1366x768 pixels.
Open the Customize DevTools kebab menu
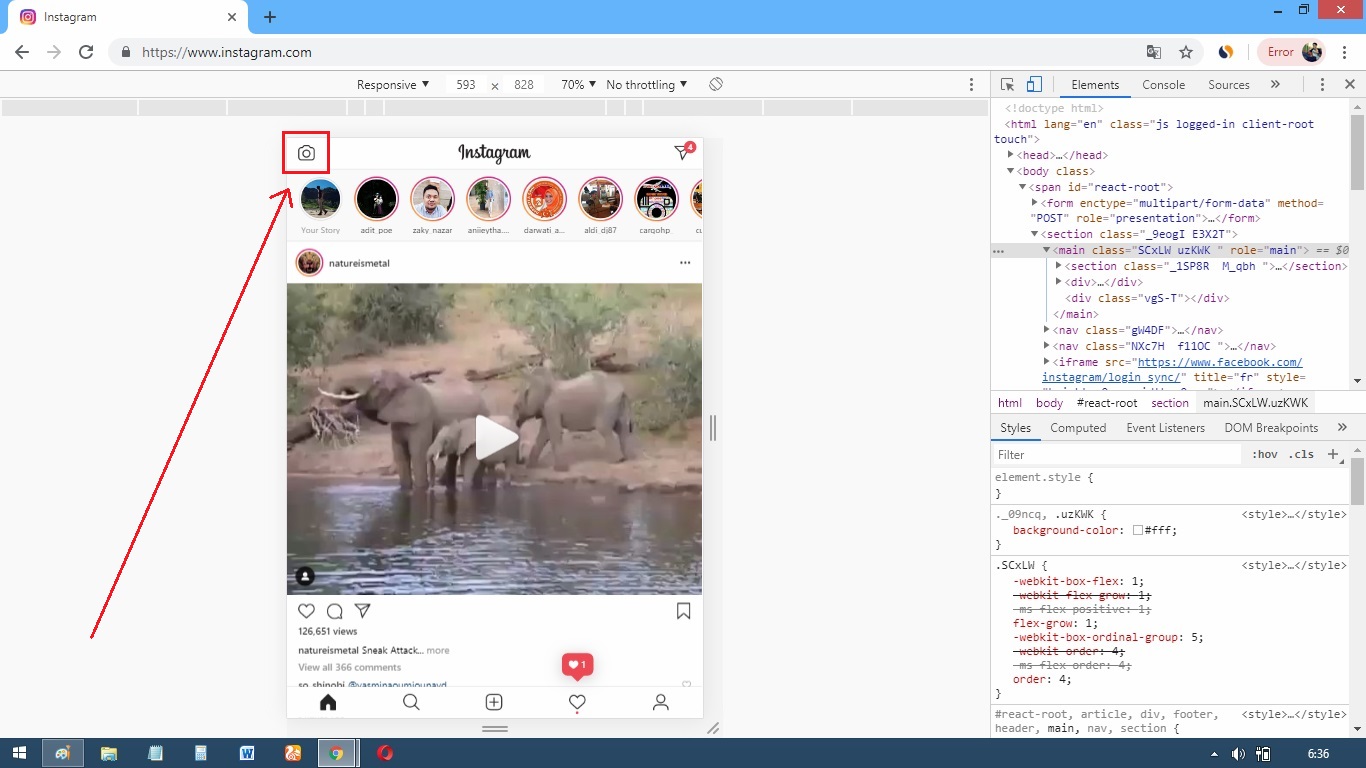[x=1322, y=85]
